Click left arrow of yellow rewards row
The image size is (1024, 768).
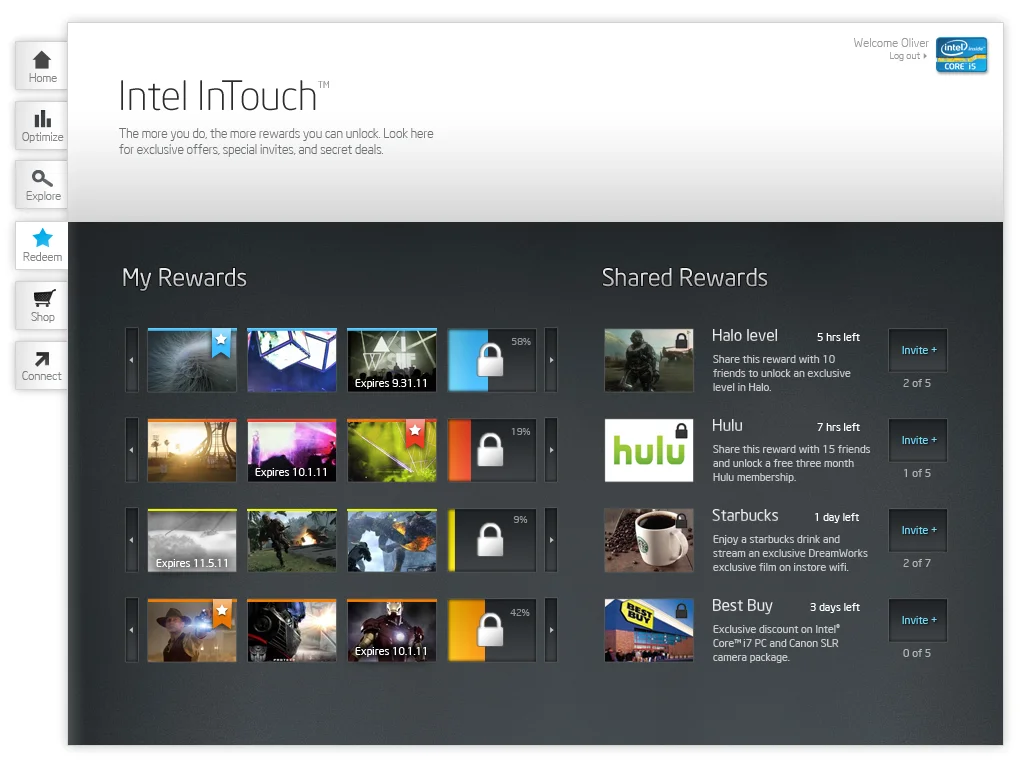(132, 540)
